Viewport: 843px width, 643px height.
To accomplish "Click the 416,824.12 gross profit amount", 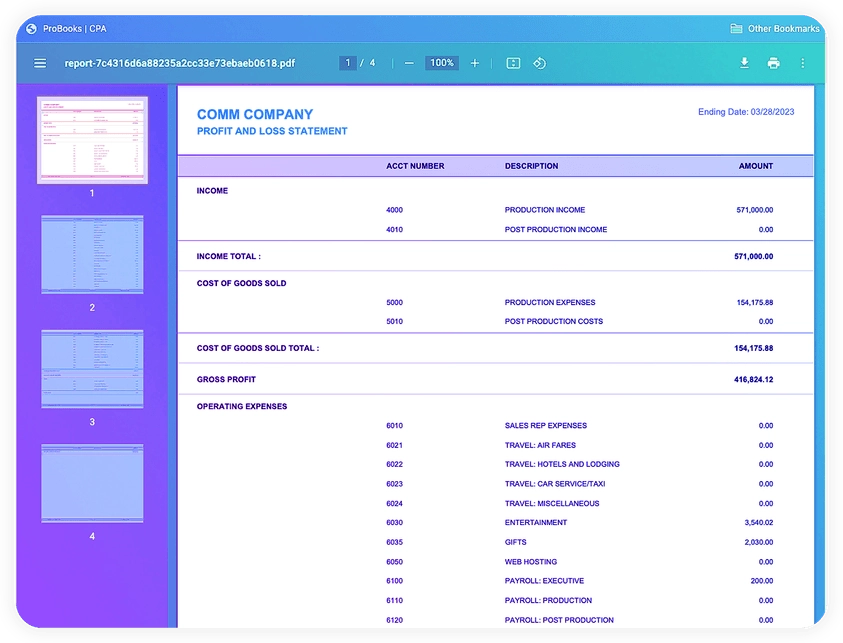I will click(753, 380).
